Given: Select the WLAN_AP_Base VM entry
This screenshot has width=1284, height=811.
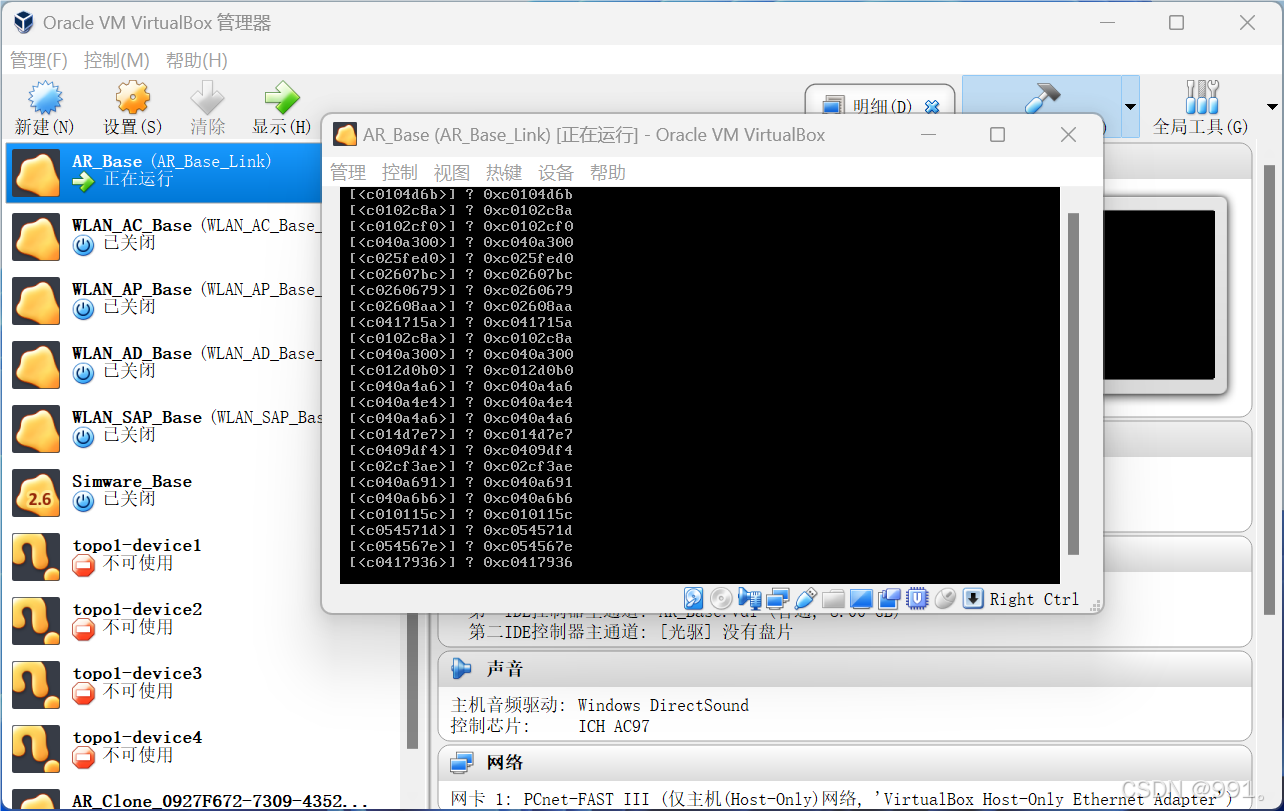Looking at the screenshot, I should point(165,300).
